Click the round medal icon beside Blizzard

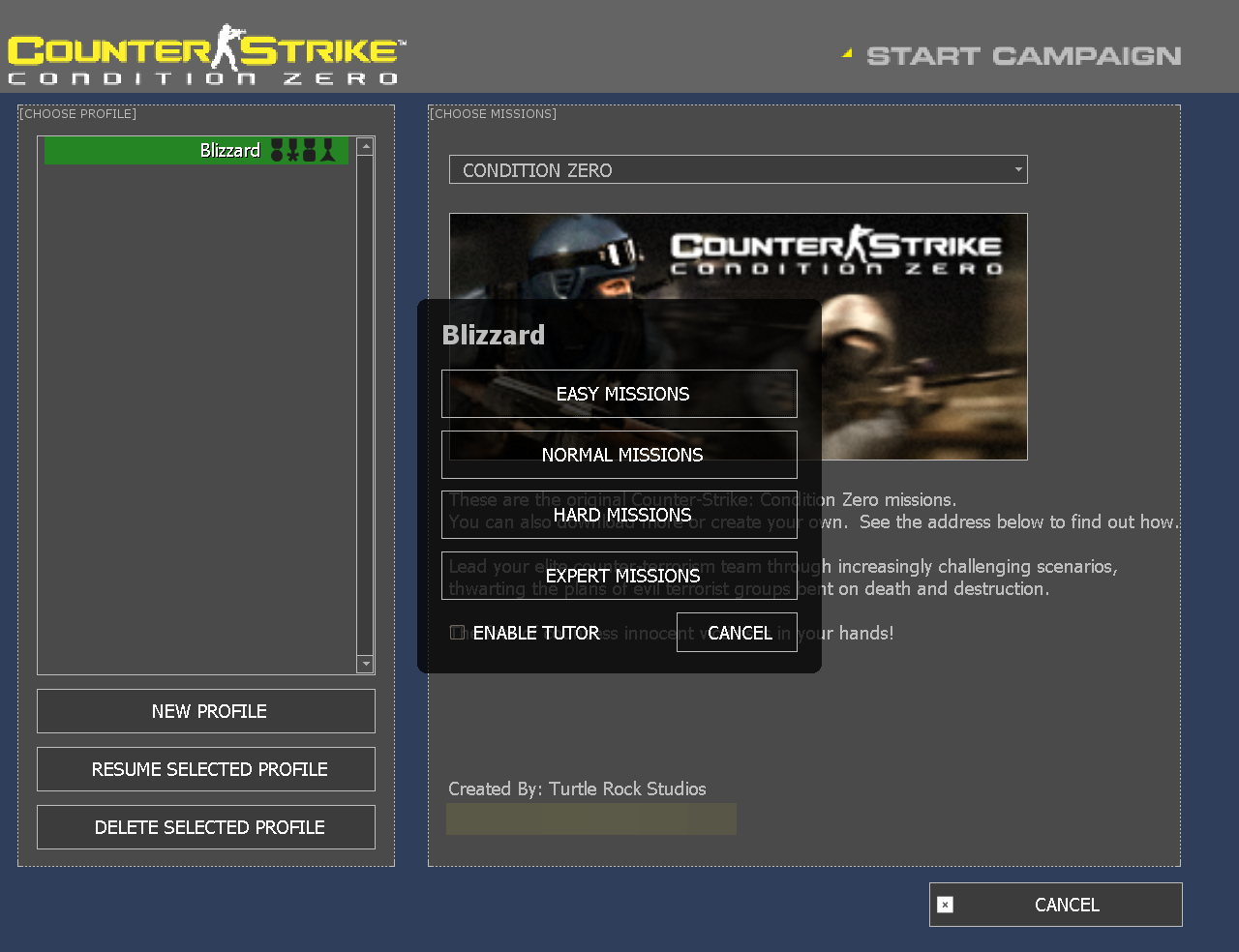(x=277, y=150)
